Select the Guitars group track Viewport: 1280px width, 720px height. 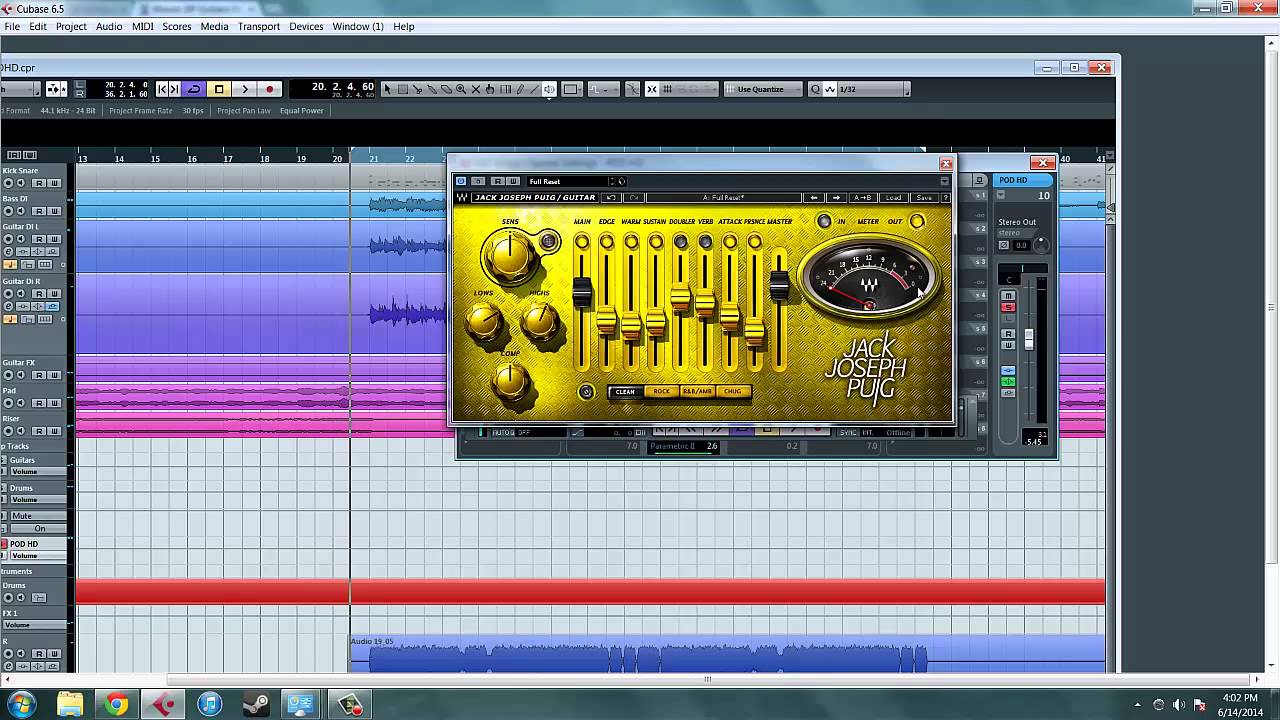coord(22,460)
